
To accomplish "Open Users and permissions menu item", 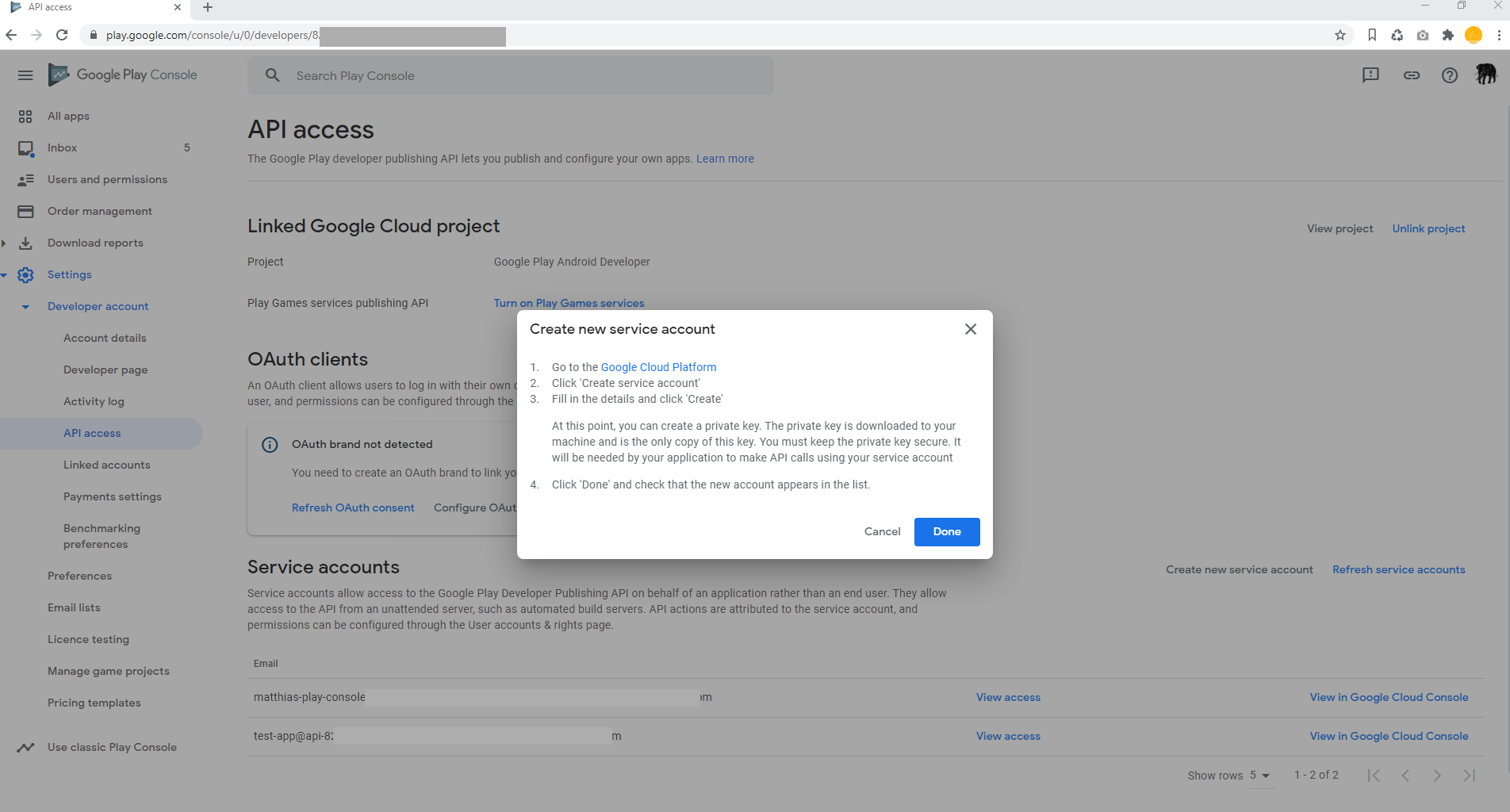I will click(x=107, y=180).
